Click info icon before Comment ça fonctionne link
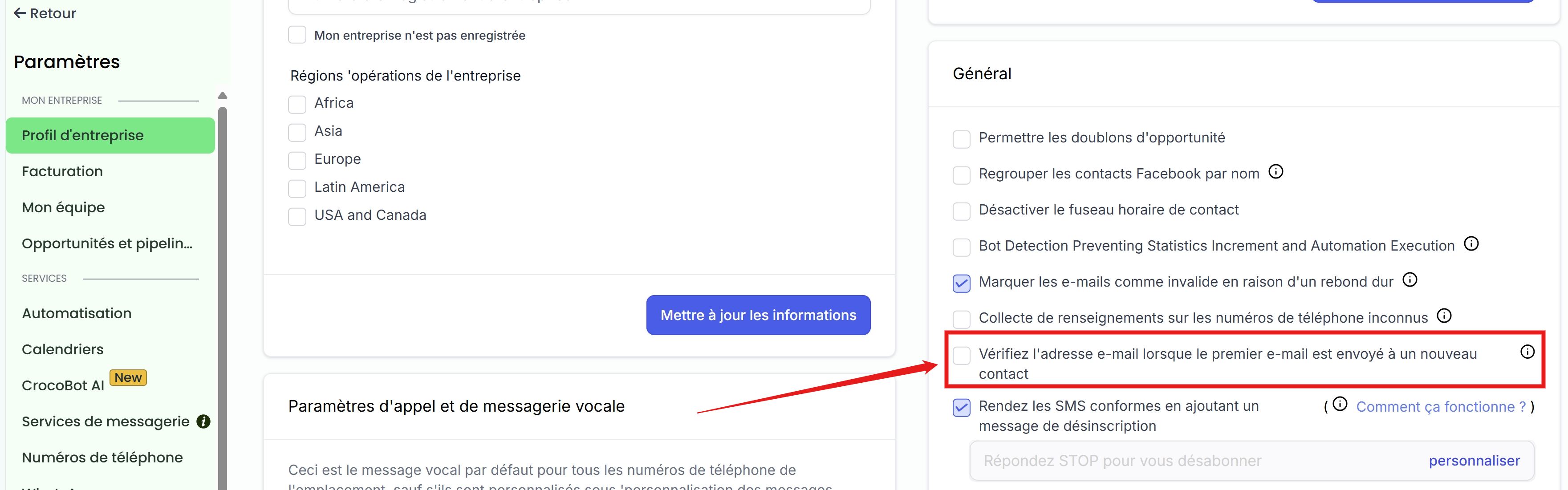Image resolution: width=1568 pixels, height=490 pixels. pyautogui.click(x=1340, y=404)
